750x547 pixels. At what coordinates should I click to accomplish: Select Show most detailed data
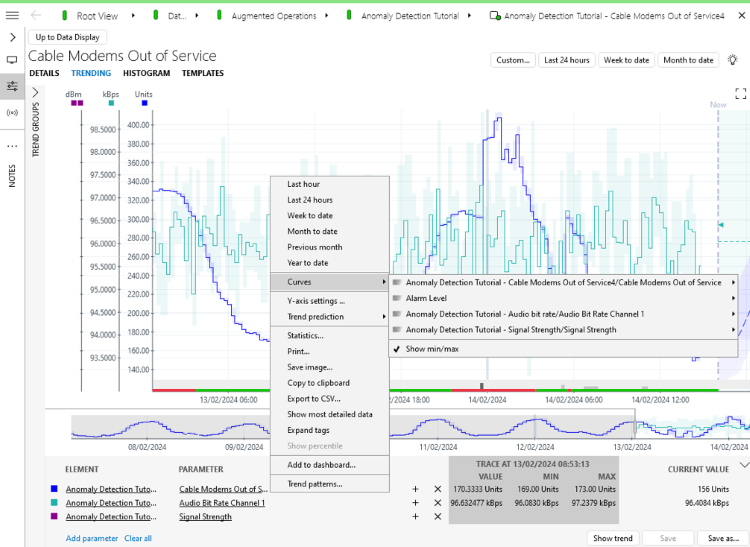330,415
